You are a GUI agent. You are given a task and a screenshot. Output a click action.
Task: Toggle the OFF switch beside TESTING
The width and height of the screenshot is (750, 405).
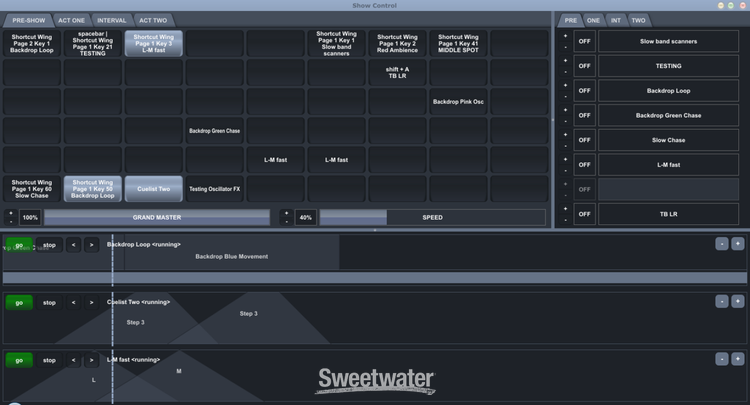pos(584,66)
